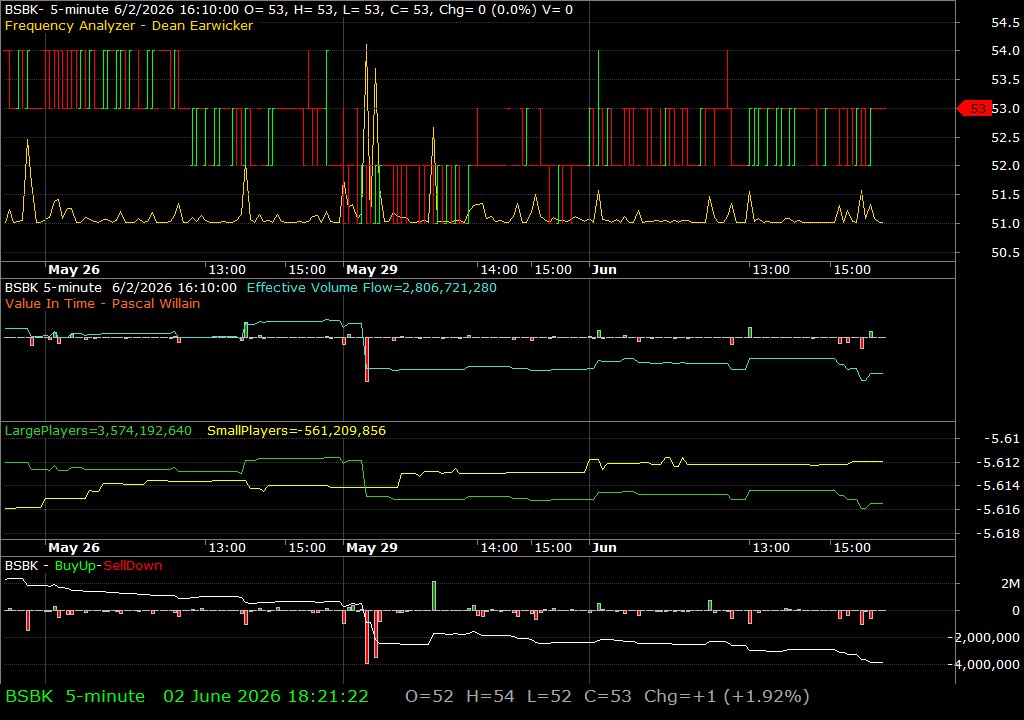Click the 51.0 price axis label
1024x720 pixels.
coord(1005,223)
